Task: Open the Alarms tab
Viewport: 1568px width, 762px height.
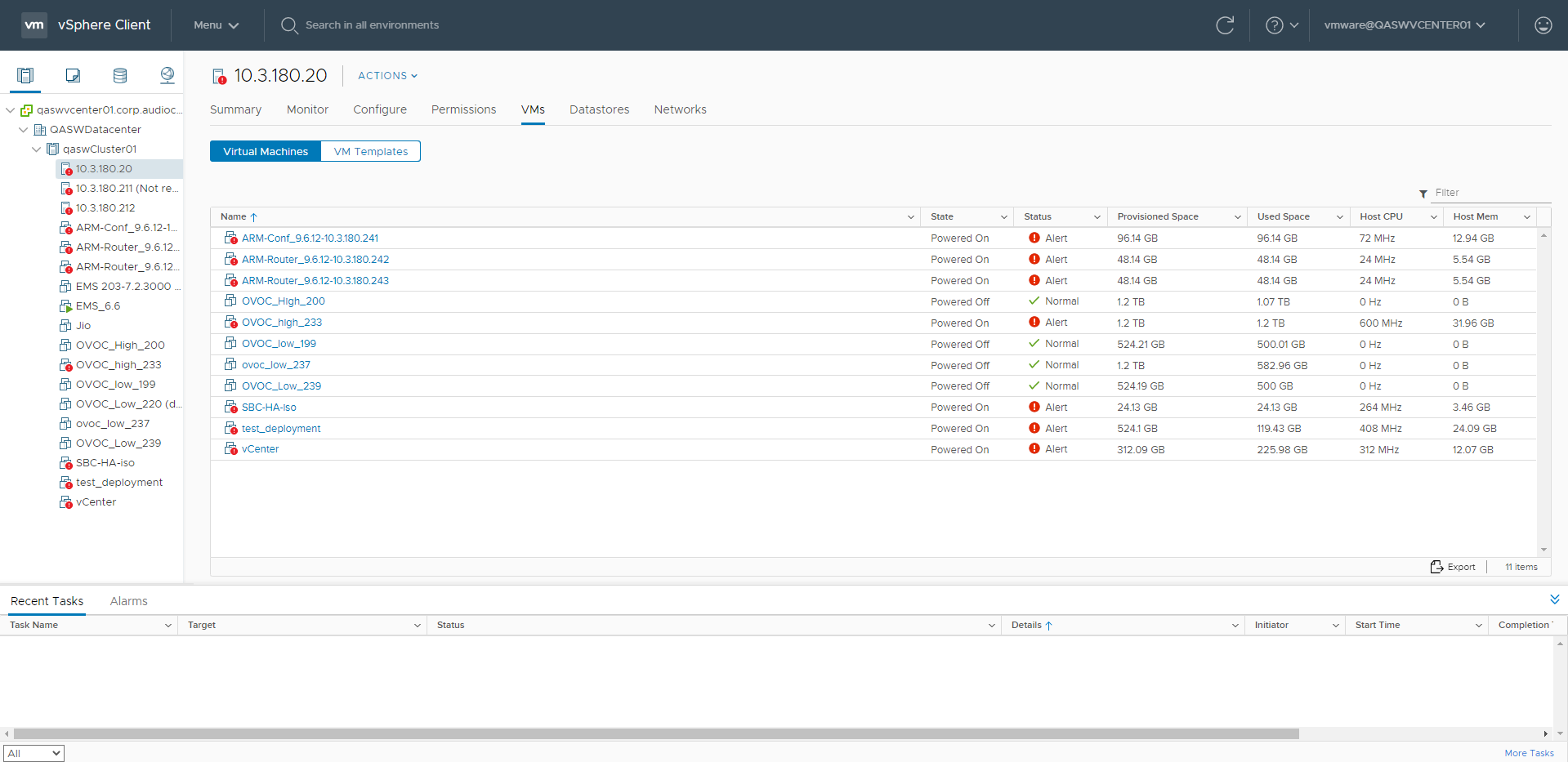Action: (128, 601)
